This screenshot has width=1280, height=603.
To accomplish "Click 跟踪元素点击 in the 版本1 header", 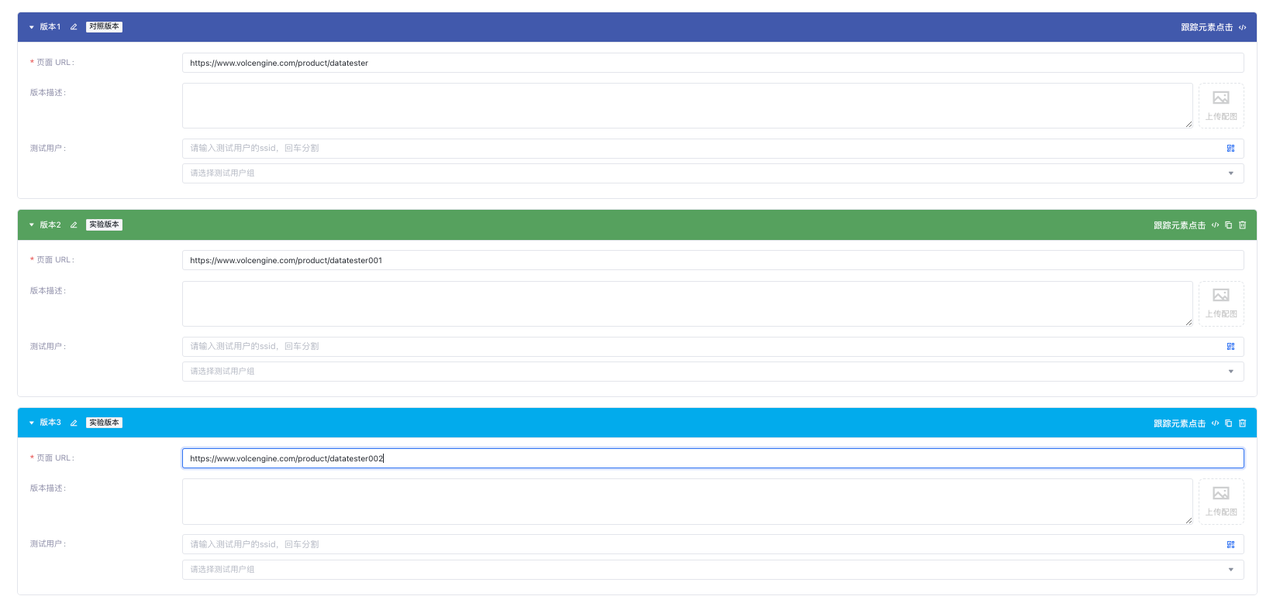I will click(1207, 27).
